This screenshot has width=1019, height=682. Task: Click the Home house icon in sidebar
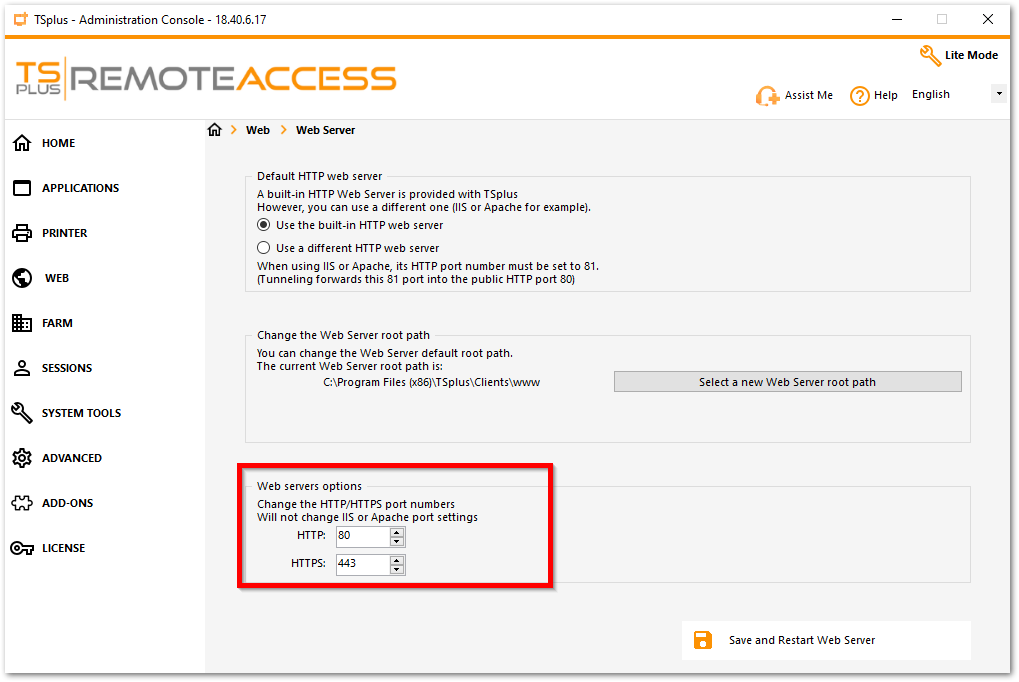[x=22, y=143]
